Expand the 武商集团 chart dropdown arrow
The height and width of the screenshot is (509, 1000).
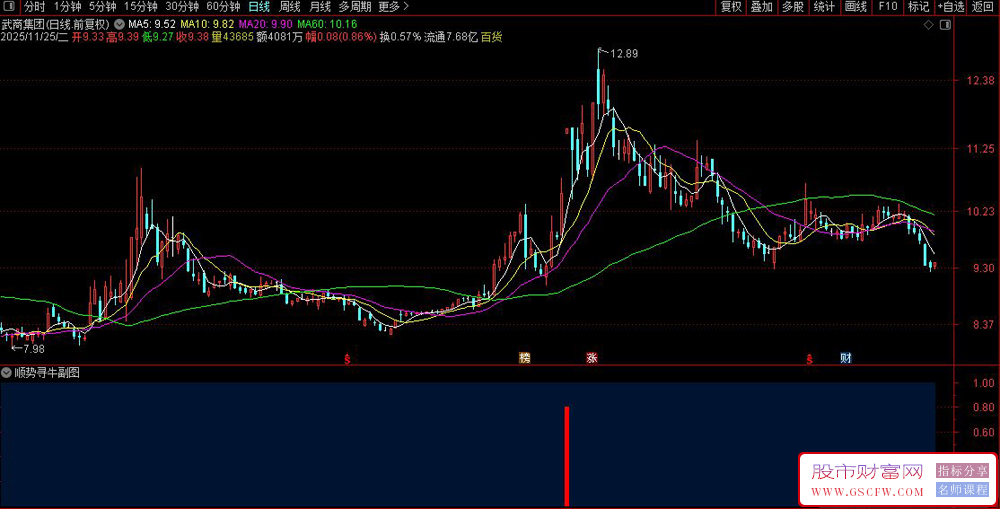click(120, 23)
